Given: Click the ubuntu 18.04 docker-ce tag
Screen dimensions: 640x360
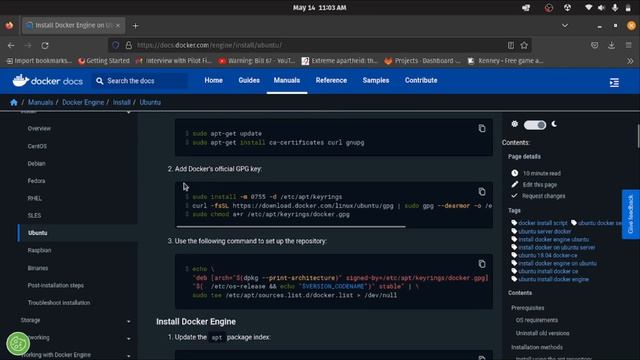Looking at the screenshot, I should pyautogui.click(x=548, y=256).
